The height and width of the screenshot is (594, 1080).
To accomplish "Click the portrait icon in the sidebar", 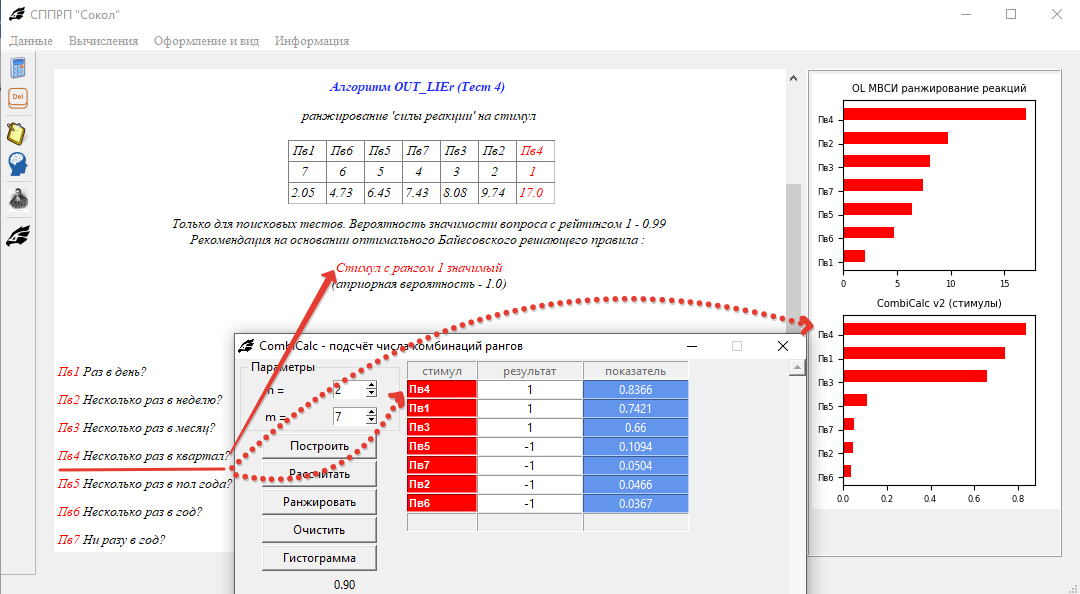I will click(x=17, y=199).
